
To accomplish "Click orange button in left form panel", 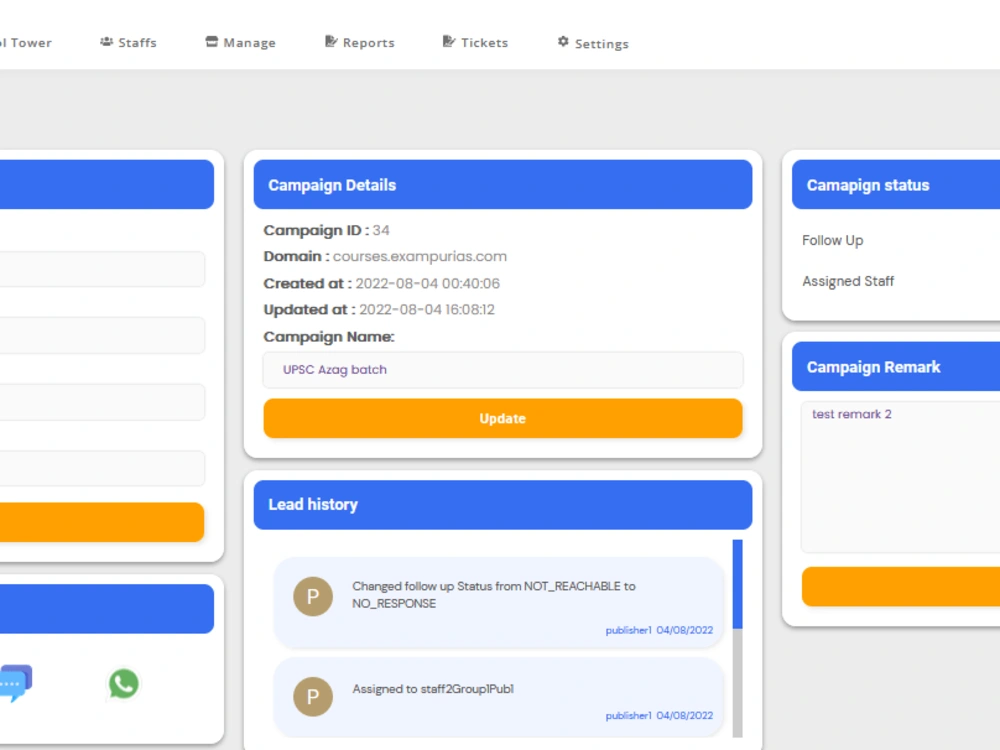I will 102,522.
